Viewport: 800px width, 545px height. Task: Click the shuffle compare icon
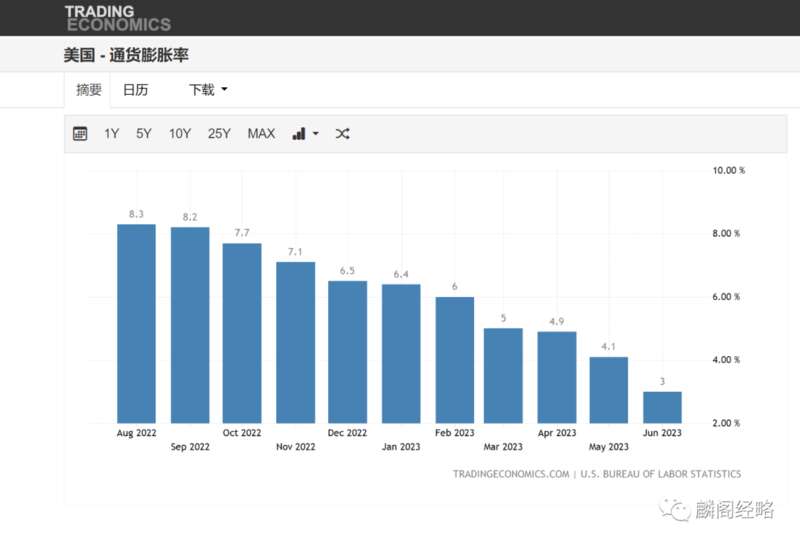tap(342, 134)
